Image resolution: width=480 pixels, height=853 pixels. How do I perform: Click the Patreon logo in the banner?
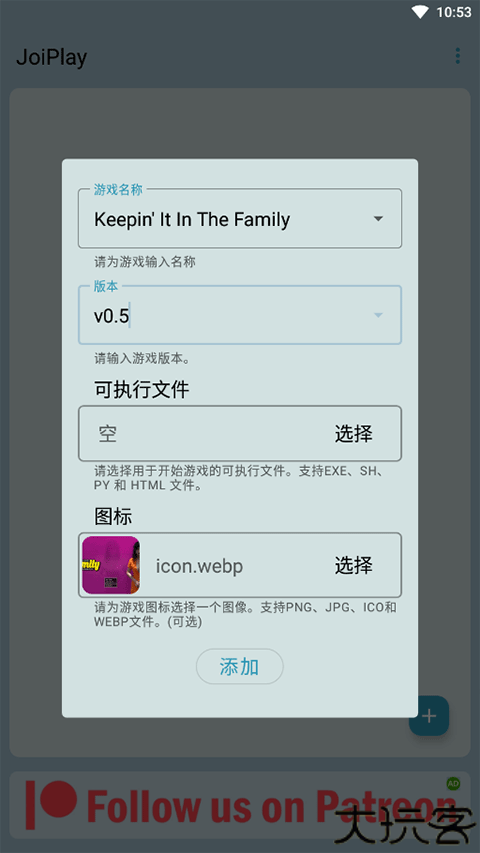coord(52,803)
